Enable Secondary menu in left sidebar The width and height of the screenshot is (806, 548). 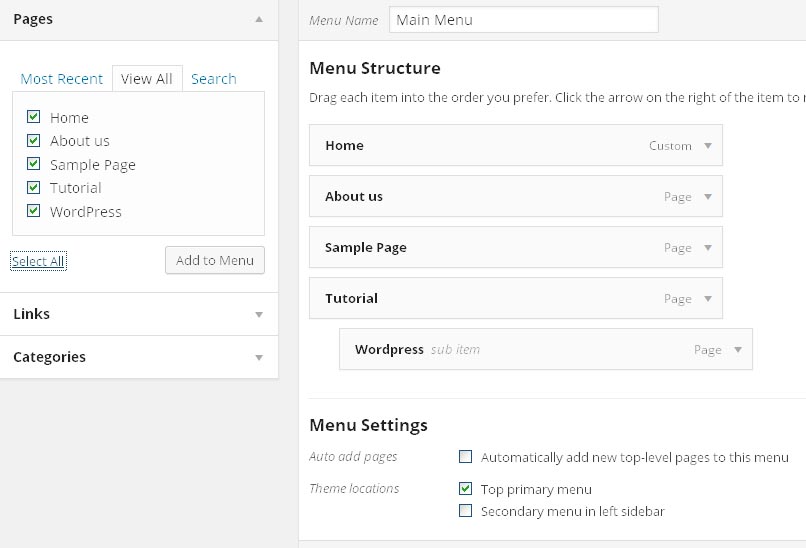tap(465, 511)
